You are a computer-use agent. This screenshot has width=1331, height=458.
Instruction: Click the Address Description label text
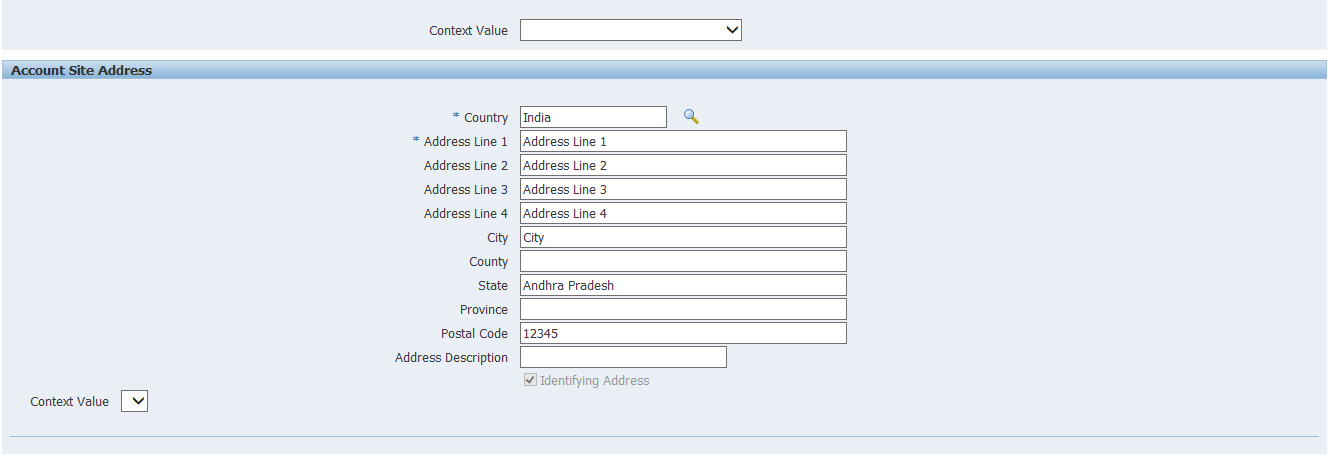tap(451, 358)
